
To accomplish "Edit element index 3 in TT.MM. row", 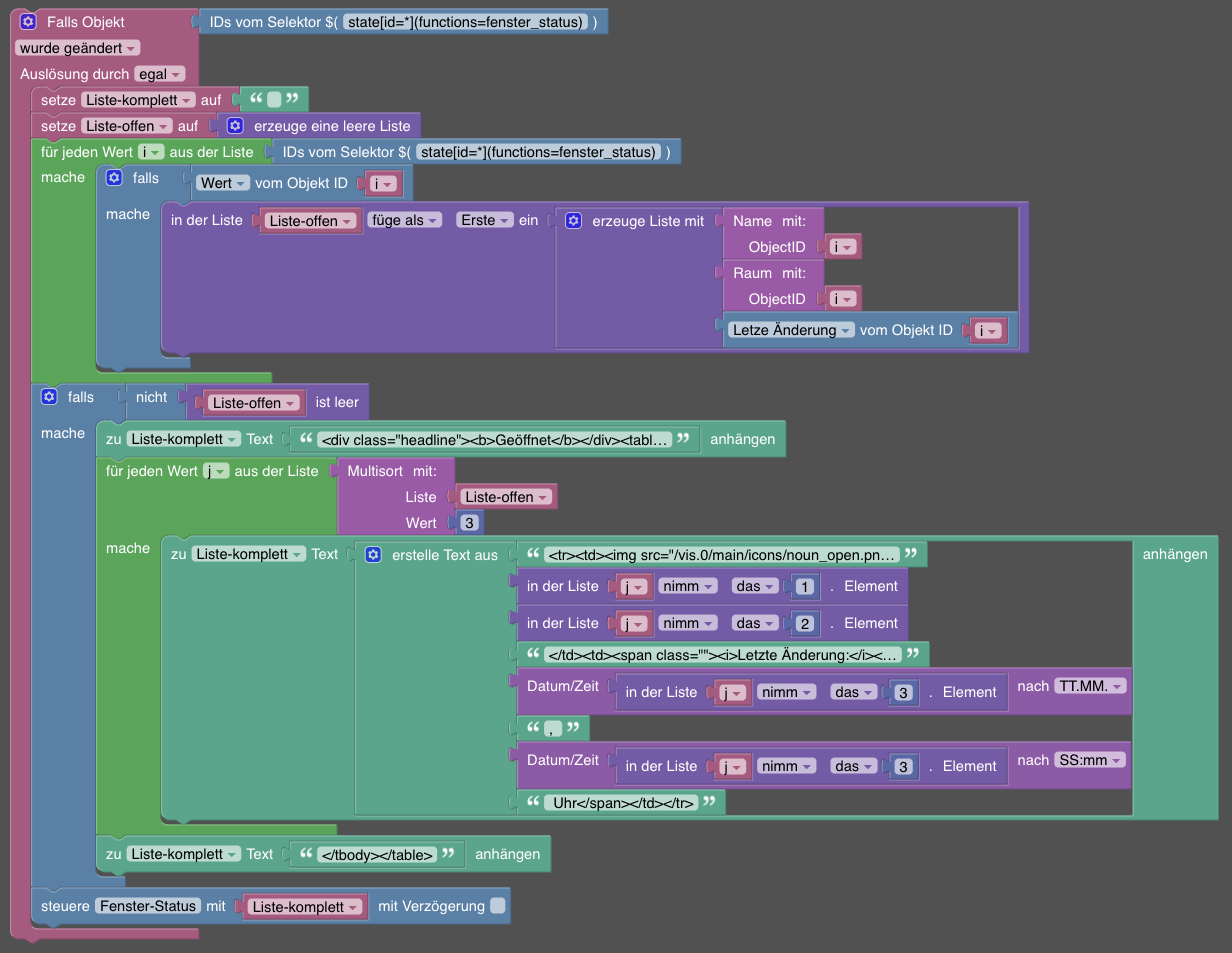I will tap(903, 692).
